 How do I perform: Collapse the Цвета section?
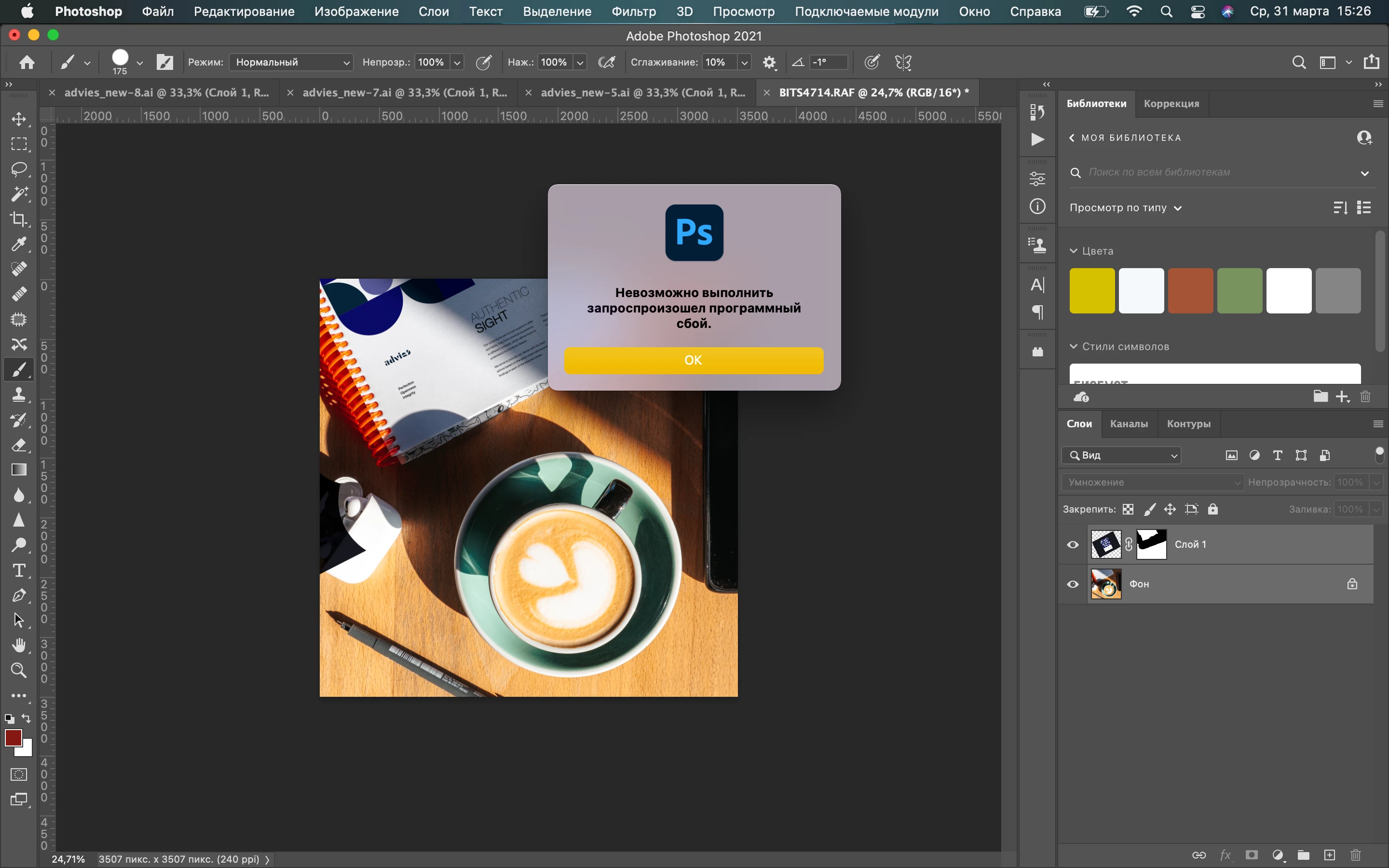pyautogui.click(x=1074, y=251)
